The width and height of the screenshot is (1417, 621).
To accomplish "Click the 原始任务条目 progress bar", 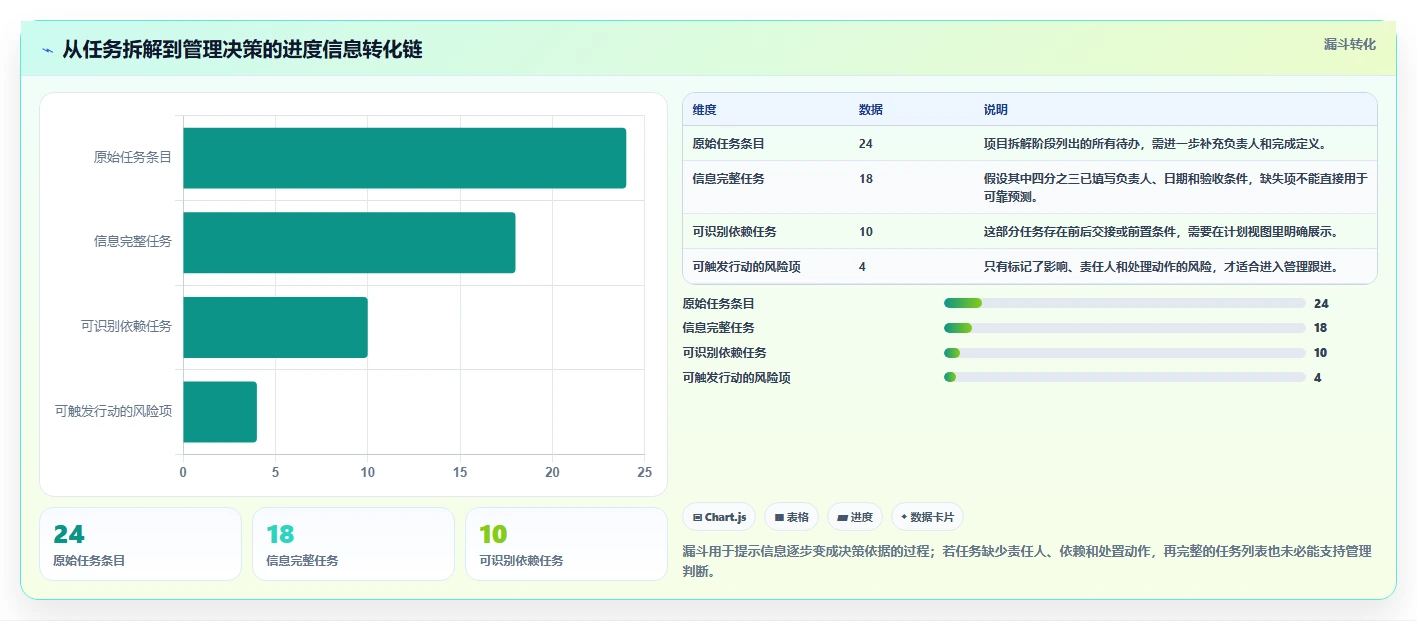I will coord(1125,303).
